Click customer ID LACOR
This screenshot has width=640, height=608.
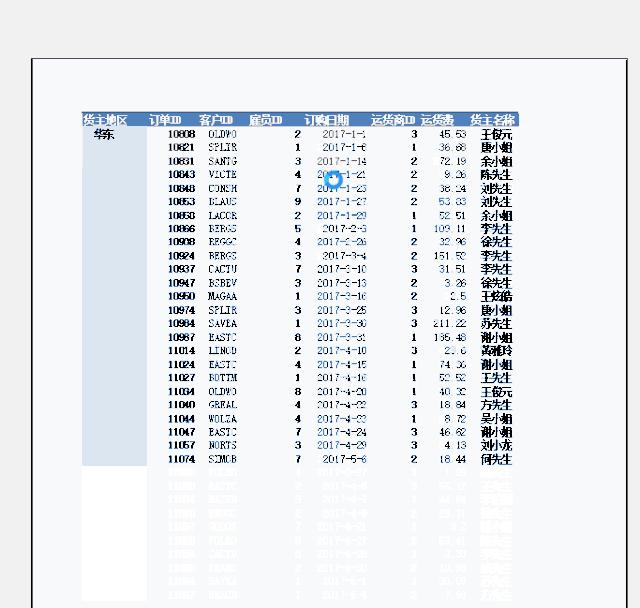point(222,215)
